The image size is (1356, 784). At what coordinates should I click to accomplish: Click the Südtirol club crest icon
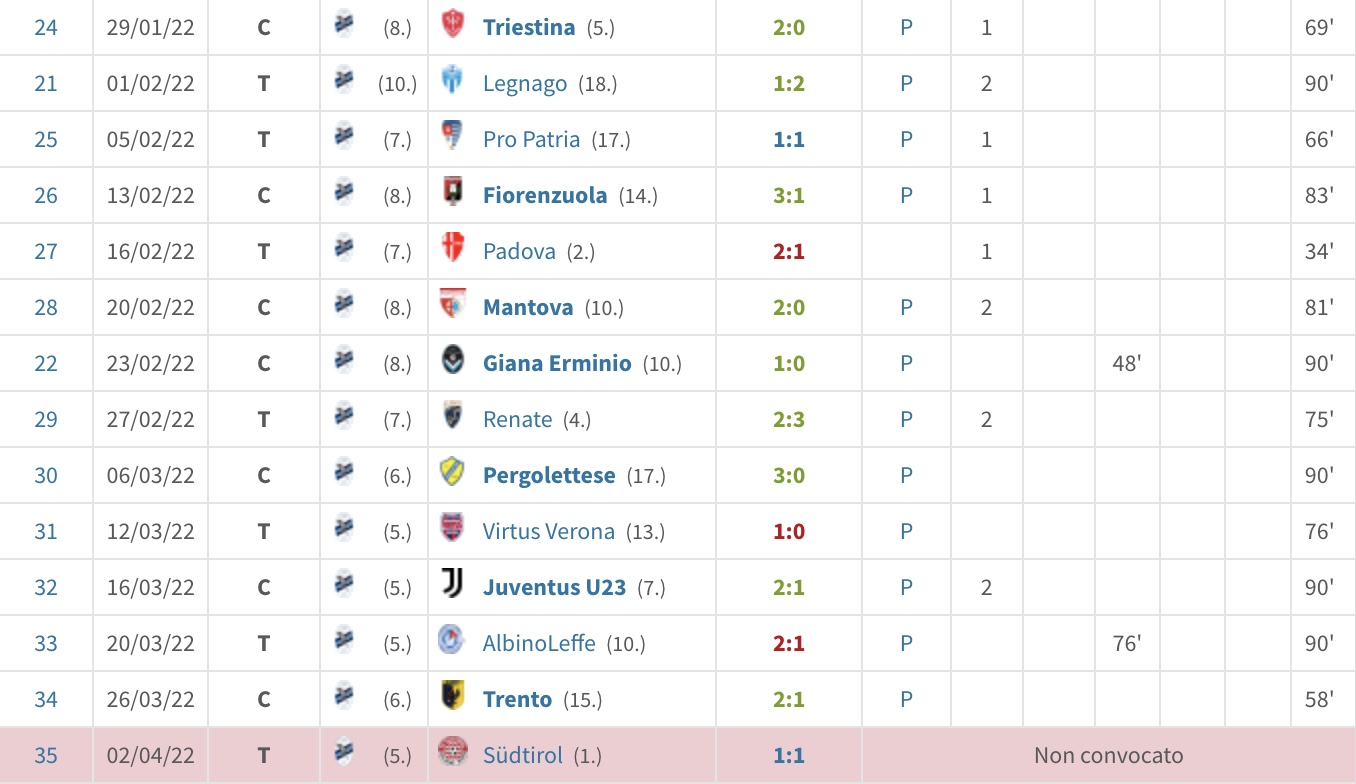(452, 755)
